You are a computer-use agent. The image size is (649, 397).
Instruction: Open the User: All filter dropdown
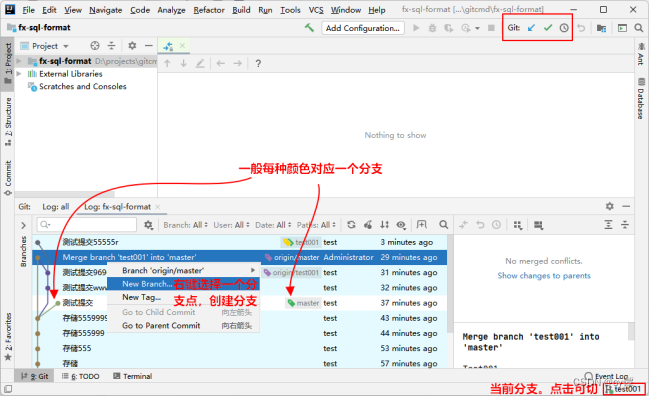[x=231, y=225]
